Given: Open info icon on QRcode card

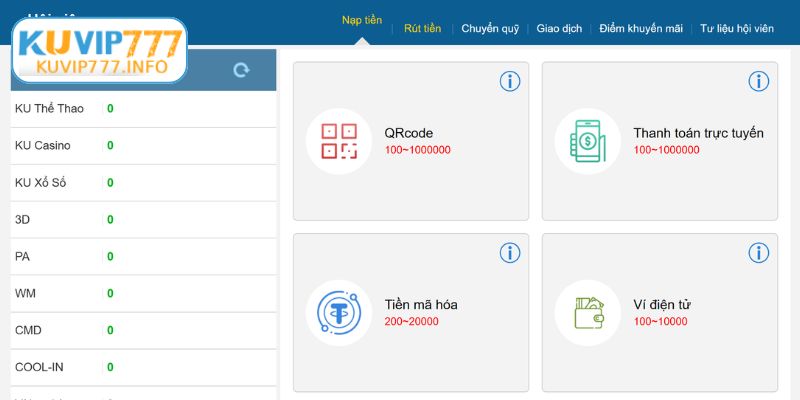Looking at the screenshot, I should (510, 81).
